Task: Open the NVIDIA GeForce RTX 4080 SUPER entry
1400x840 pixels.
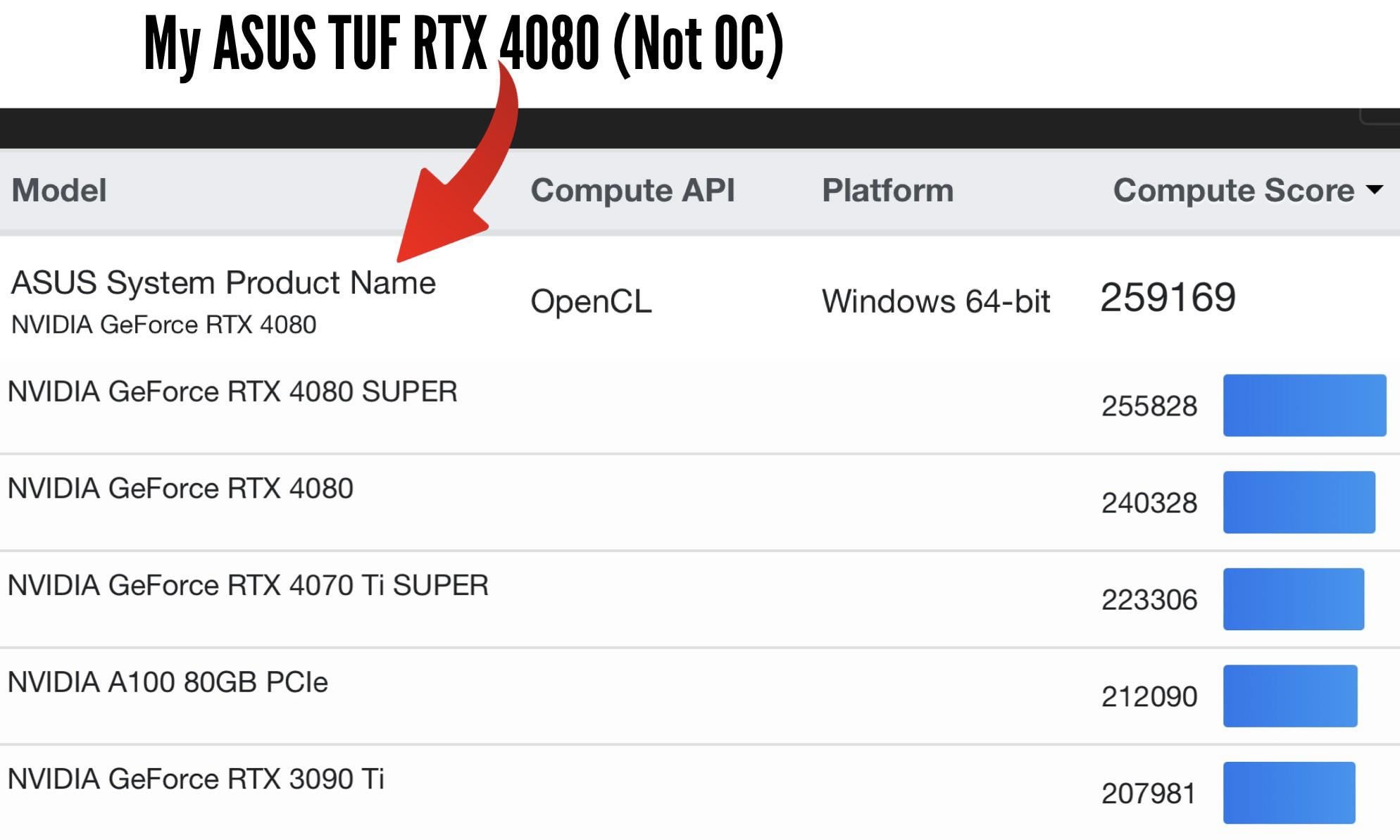Action: pyautogui.click(x=232, y=391)
